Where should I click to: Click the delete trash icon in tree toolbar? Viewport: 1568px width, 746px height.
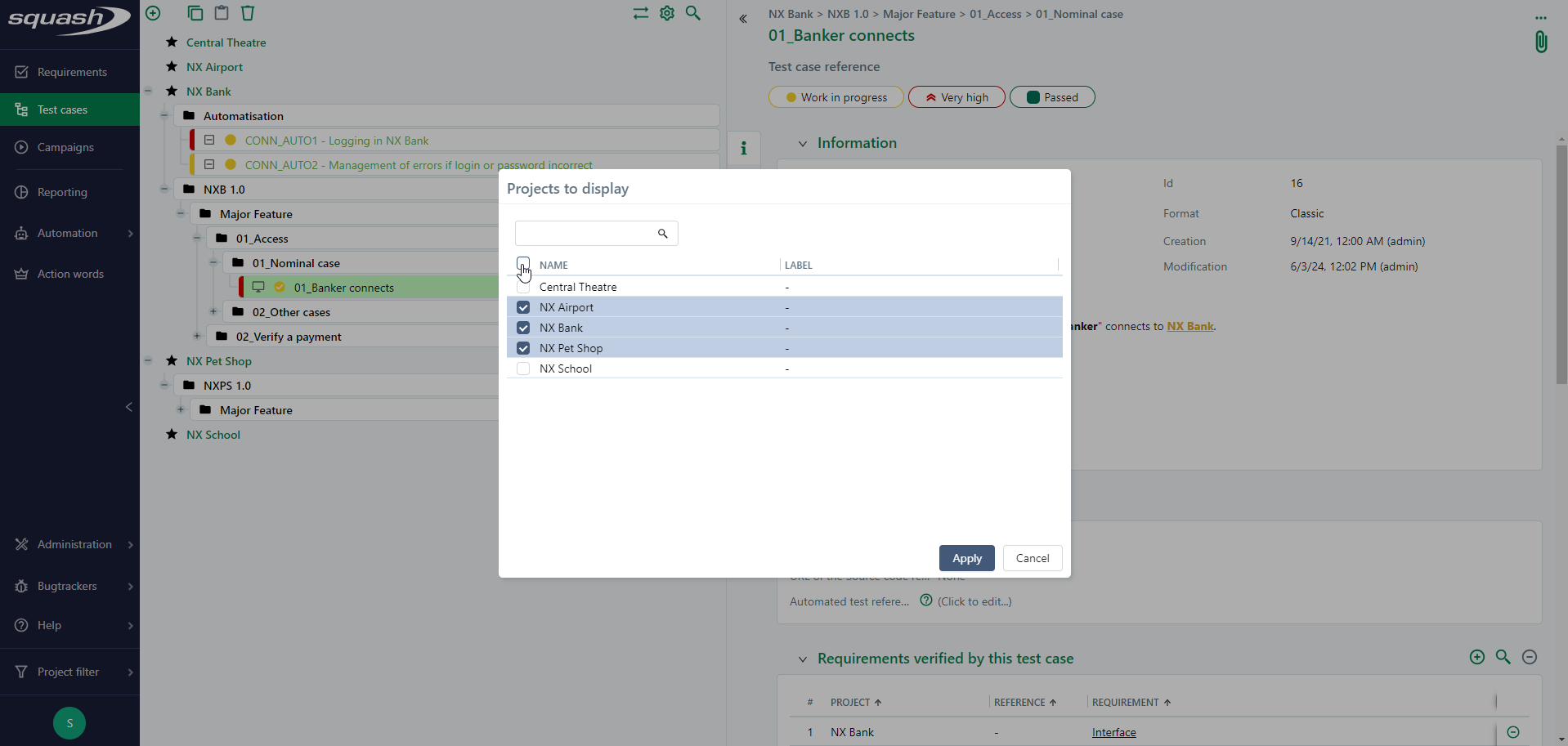tap(248, 13)
